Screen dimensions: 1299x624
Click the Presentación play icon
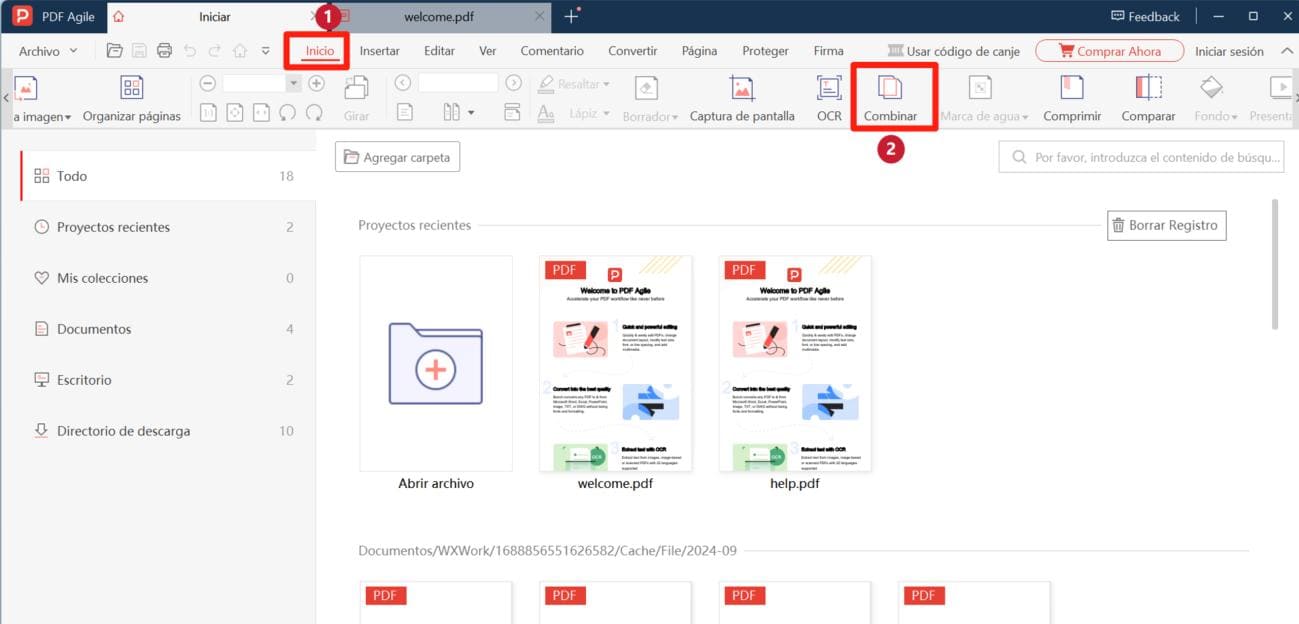click(x=1279, y=88)
